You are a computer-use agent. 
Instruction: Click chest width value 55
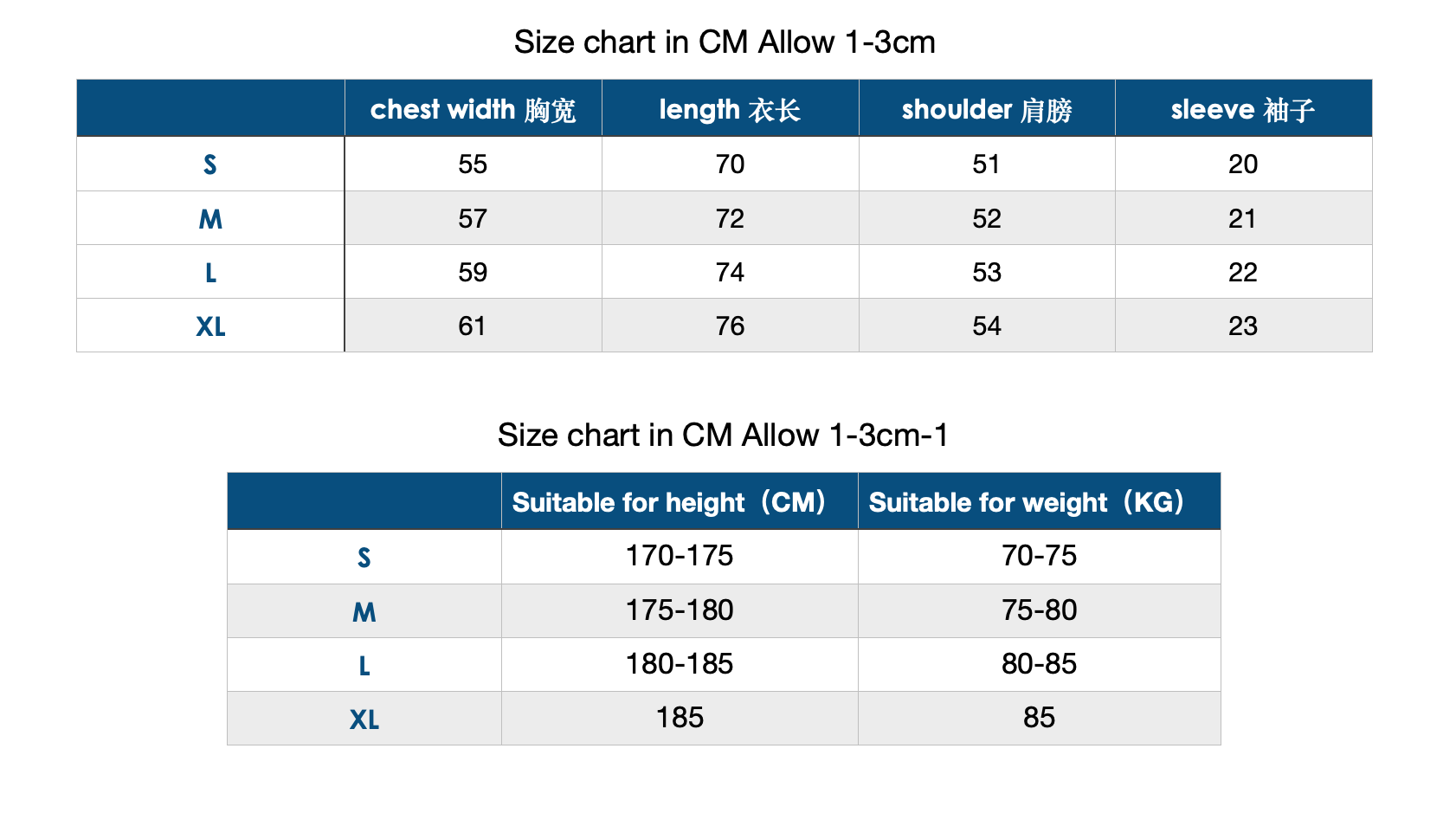click(473, 165)
